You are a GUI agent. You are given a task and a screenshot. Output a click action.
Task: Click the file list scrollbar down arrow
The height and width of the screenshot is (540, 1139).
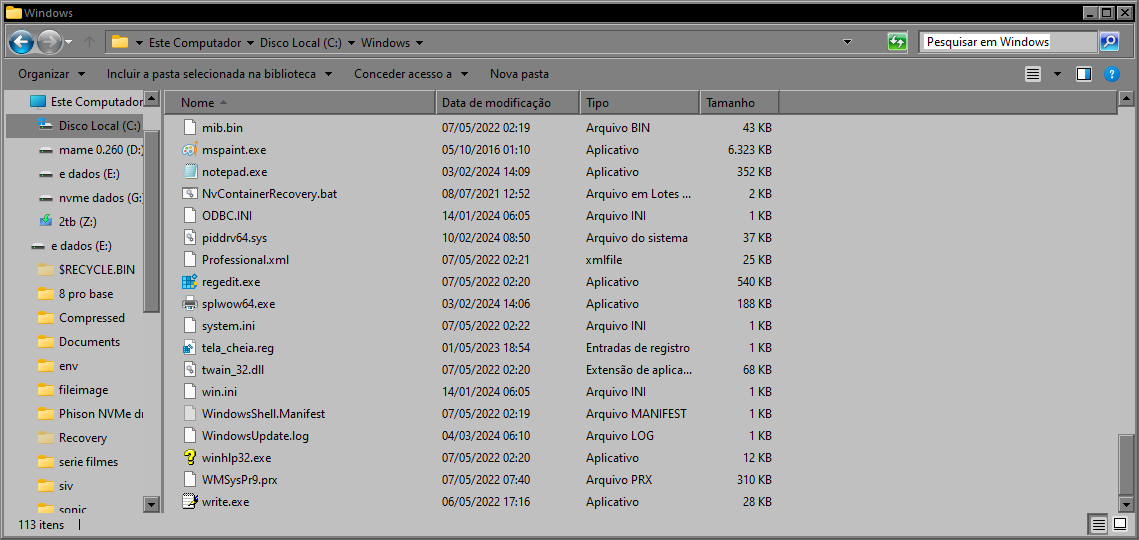pyautogui.click(x=1126, y=504)
